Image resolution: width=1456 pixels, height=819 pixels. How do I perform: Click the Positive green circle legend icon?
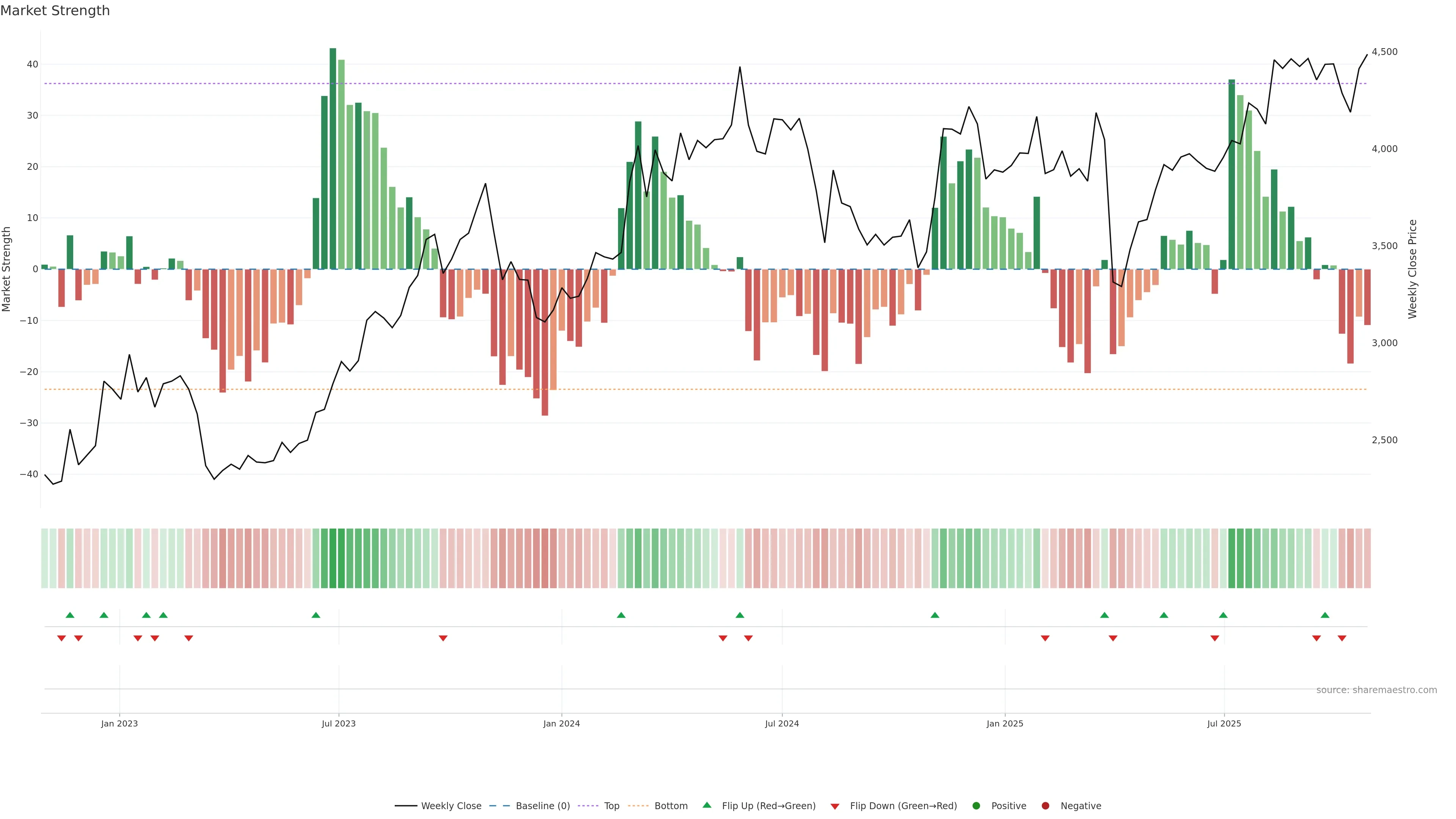click(976, 805)
